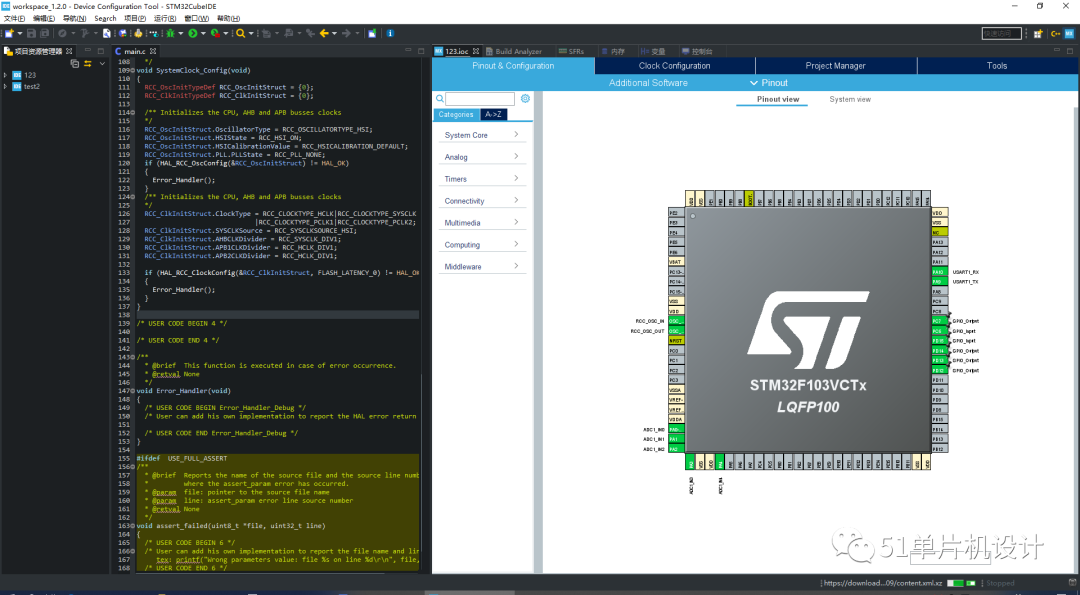Click the Save icon in the toolbar

pos(31,33)
